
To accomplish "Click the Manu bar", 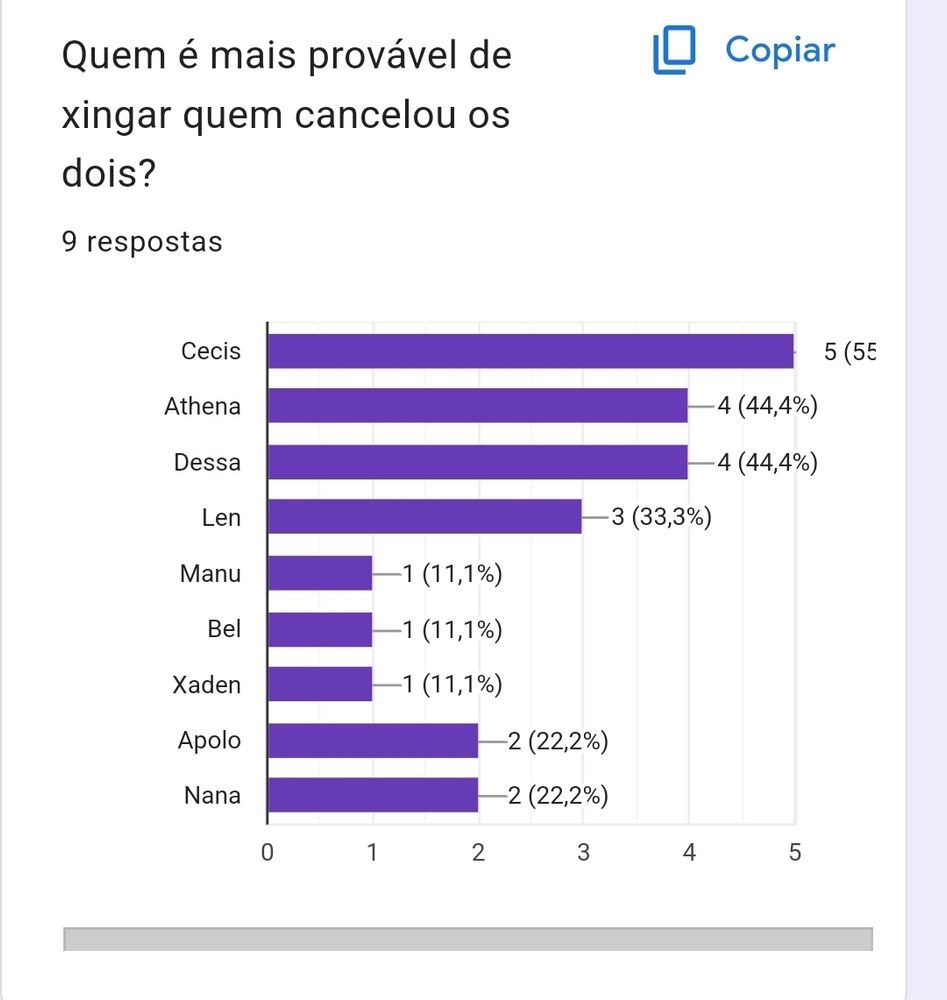I will pos(320,574).
